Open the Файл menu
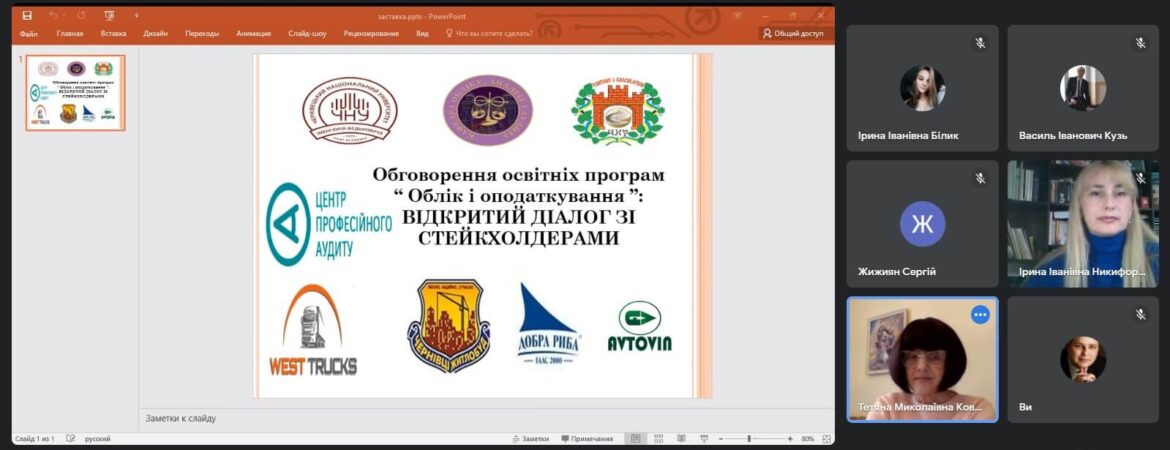Screen dimensions: 1170x450 28,34
